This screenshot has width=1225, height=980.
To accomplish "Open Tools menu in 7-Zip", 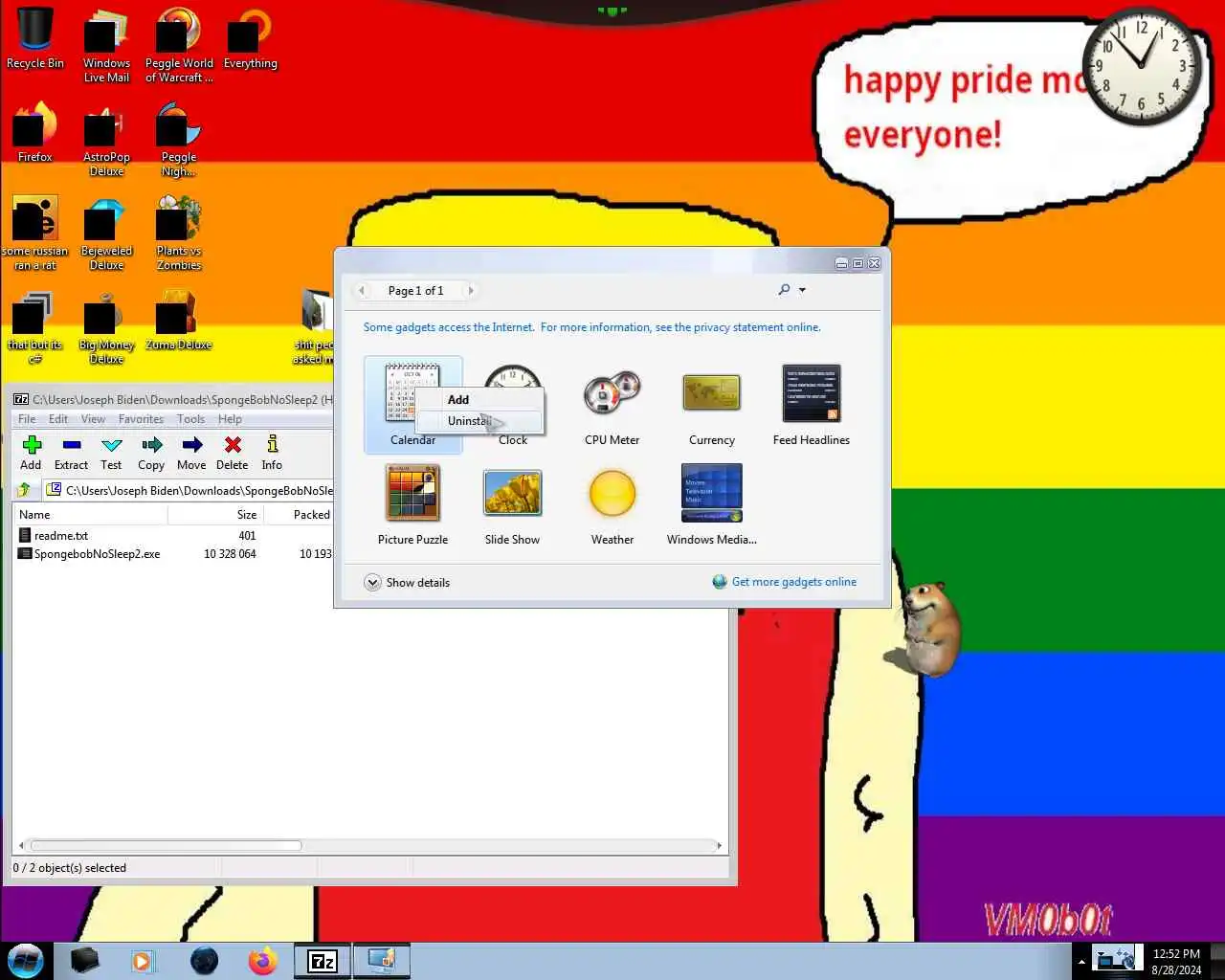I will [x=190, y=419].
